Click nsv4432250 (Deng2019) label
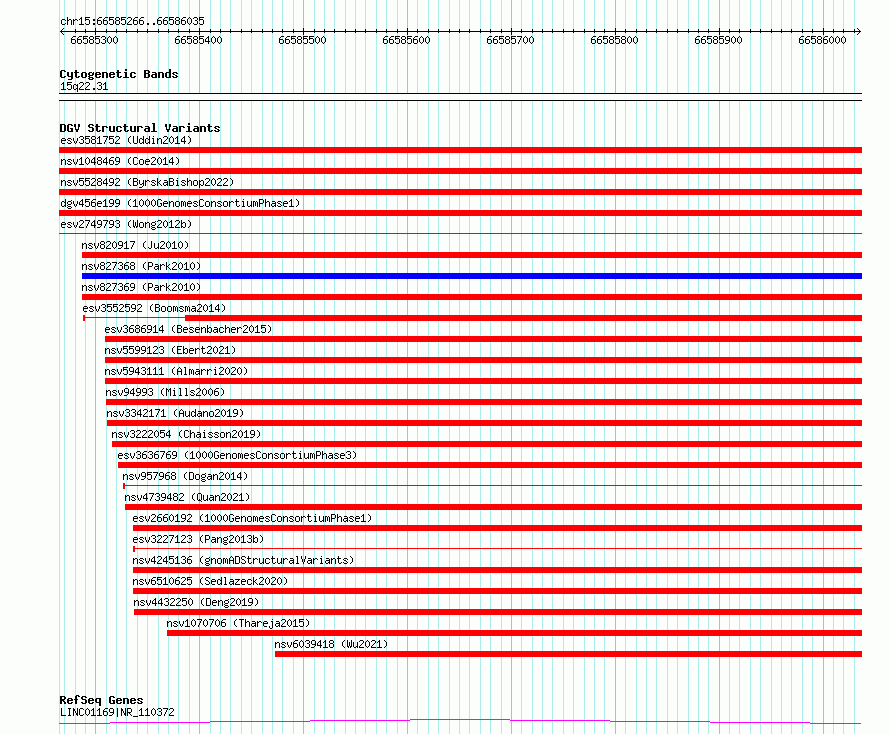Viewport: 890px width, 734px height. pos(196,602)
